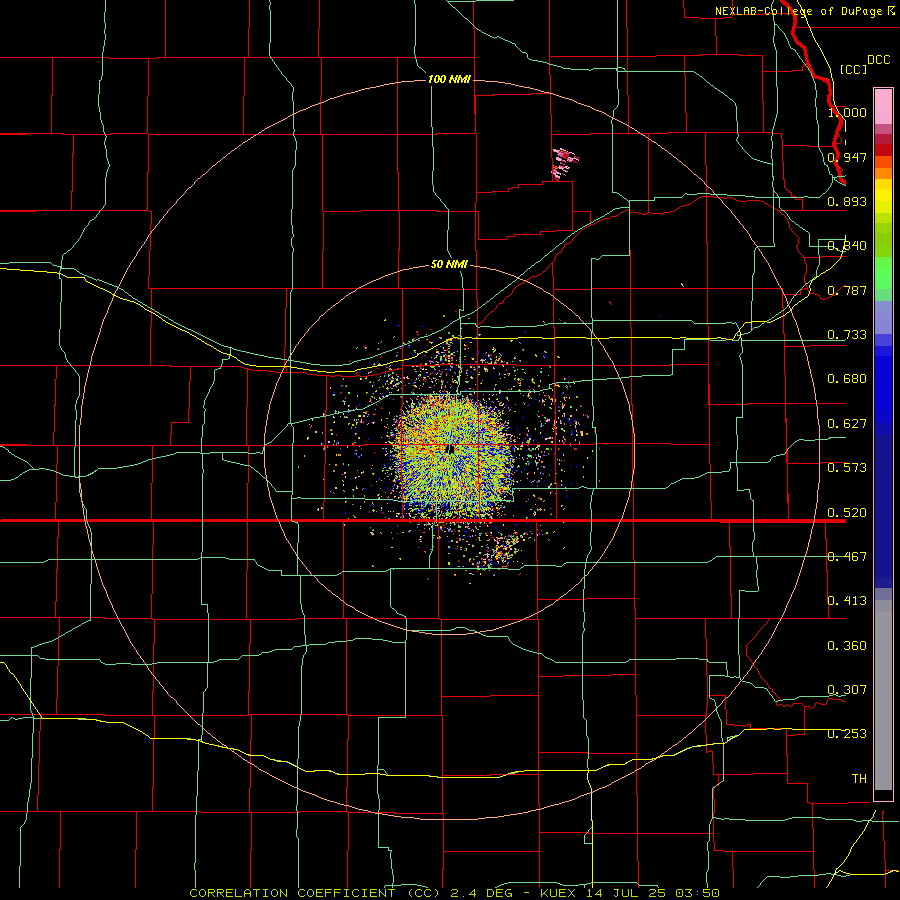
Task: Click the NEXLAB-College of DuPage label
Action: 799,11
